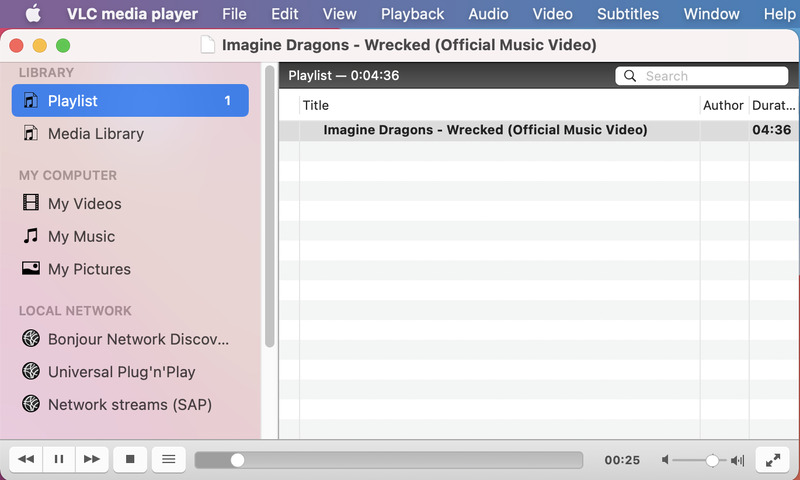Zoom the window with green button
The height and width of the screenshot is (480, 800).
63,45
